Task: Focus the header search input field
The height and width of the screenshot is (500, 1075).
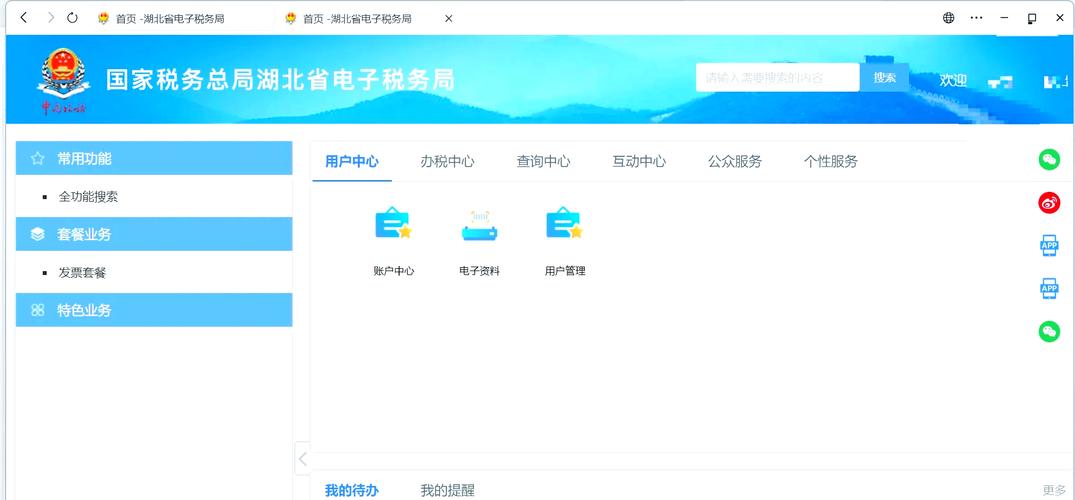Action: click(x=777, y=78)
